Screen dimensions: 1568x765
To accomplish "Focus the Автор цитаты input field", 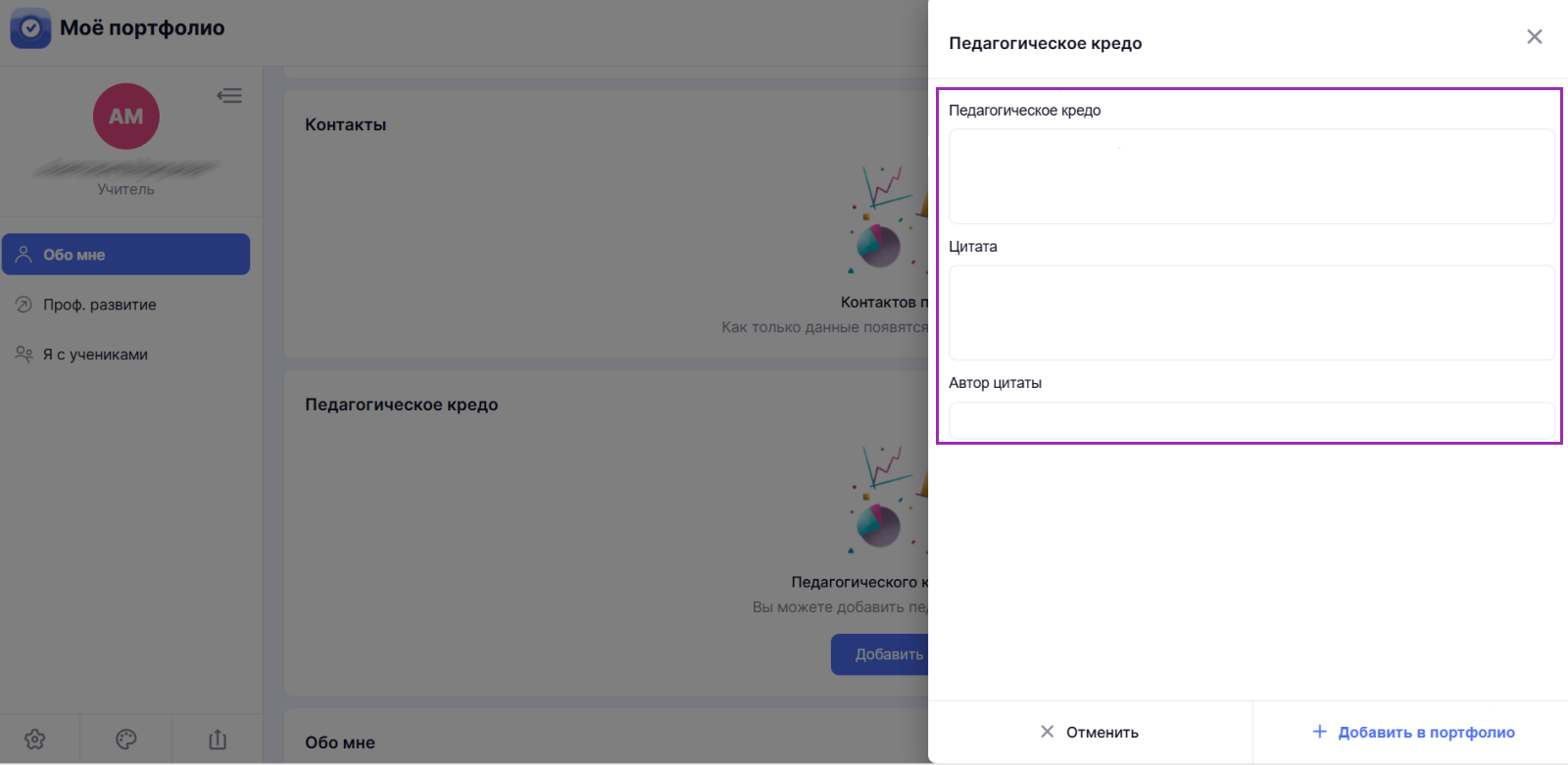I will pos(1251,421).
